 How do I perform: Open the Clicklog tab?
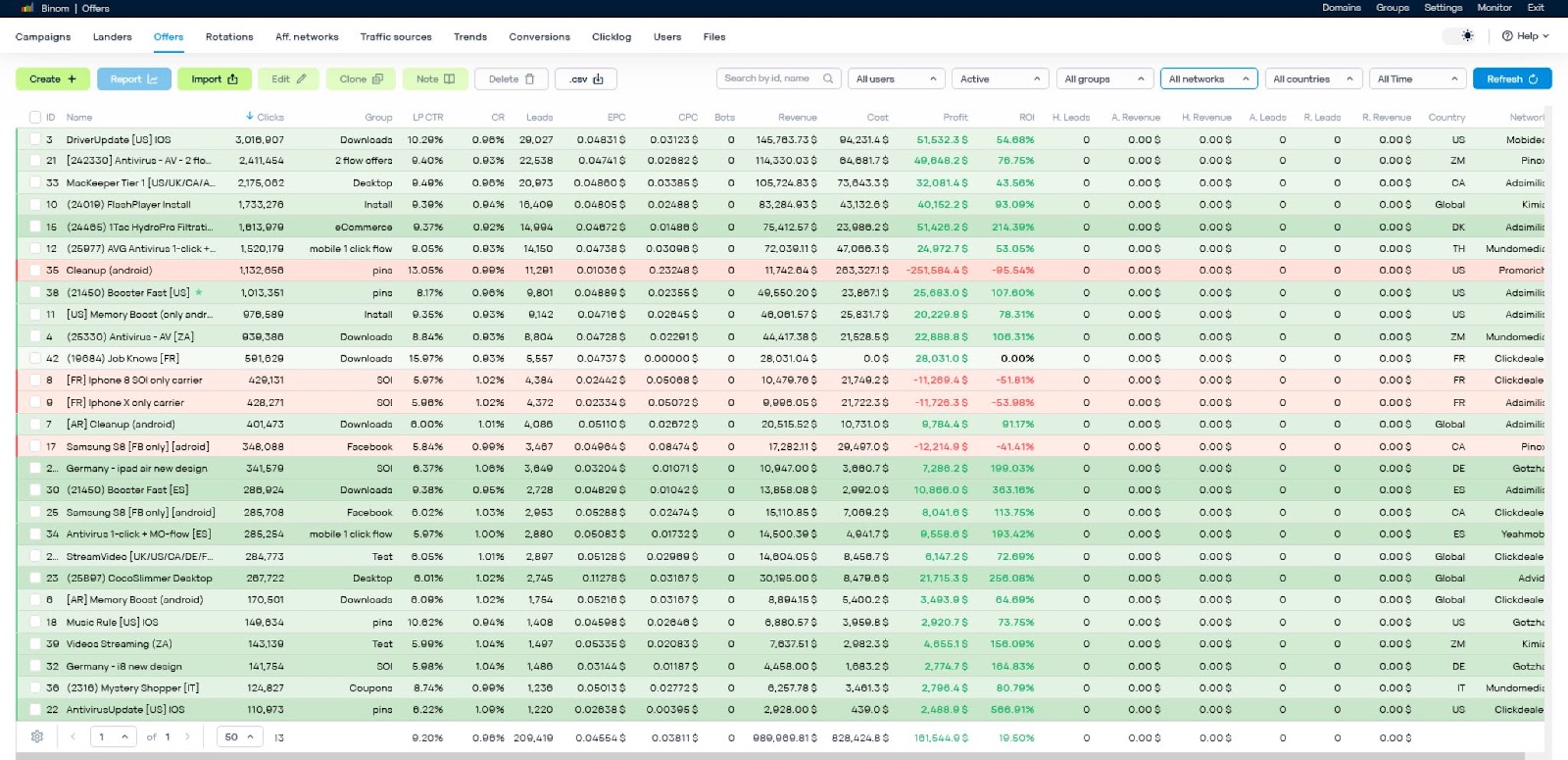coord(612,37)
